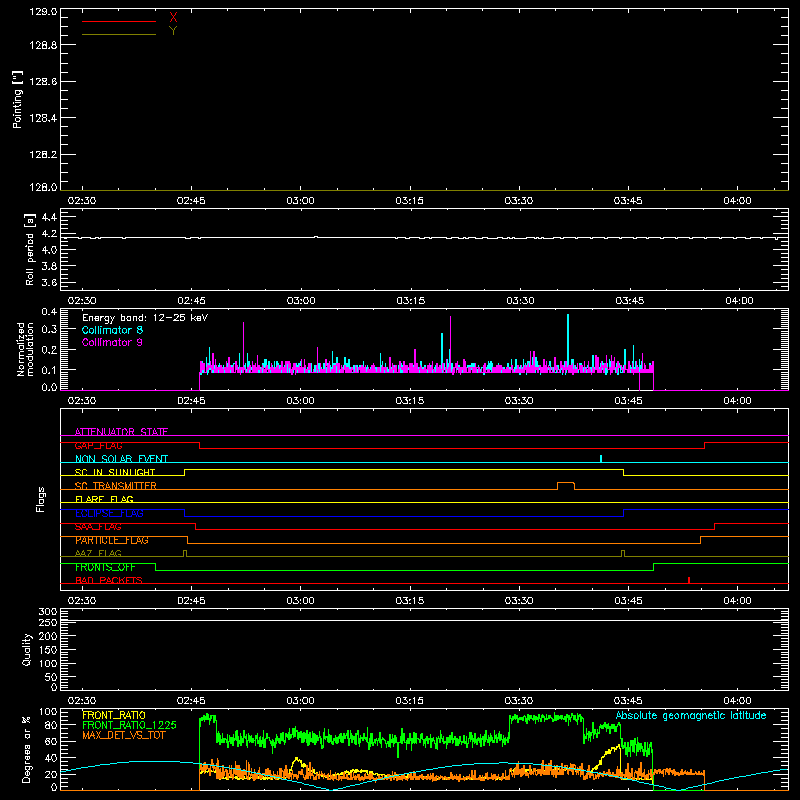Select the PARTICLE_FLAG label
Viewport: 800px width, 800px height.
tap(112, 540)
